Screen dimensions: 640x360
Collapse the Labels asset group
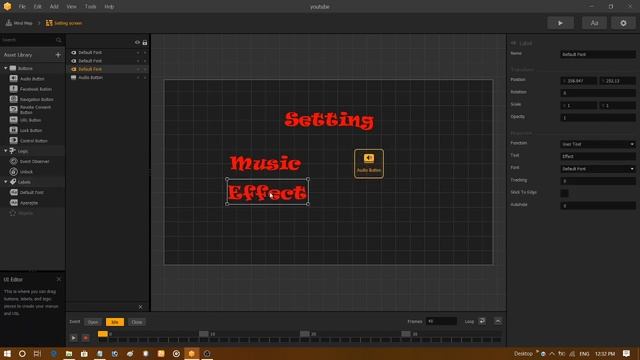[x=6, y=182]
